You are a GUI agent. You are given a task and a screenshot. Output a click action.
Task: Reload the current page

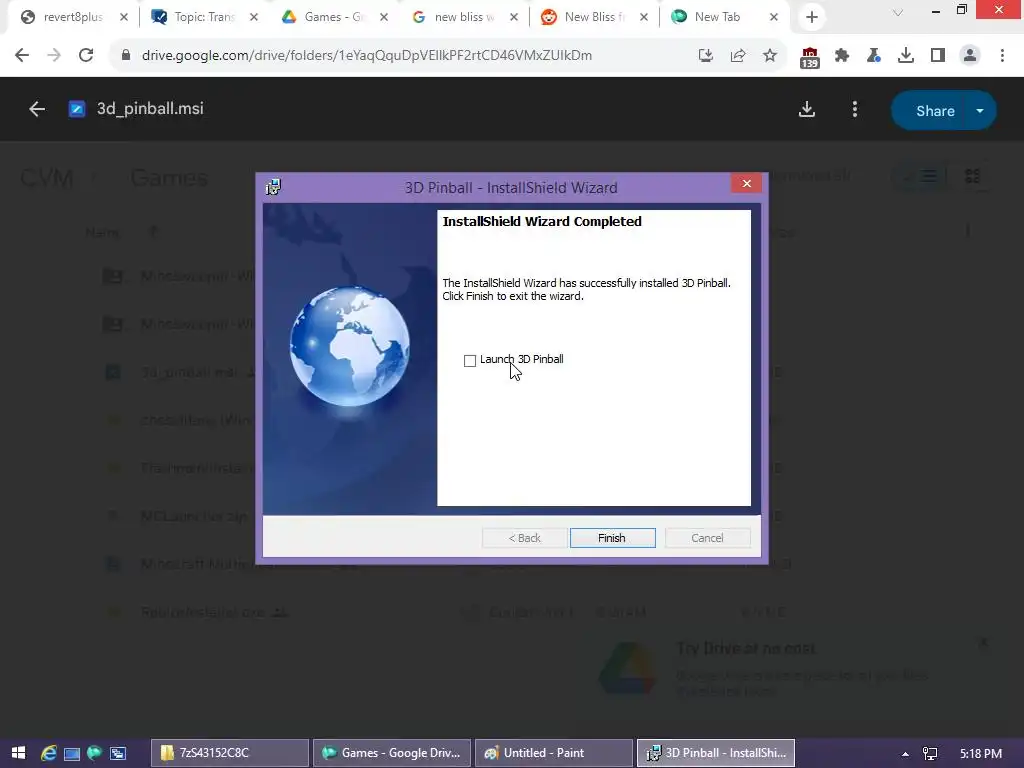tap(86, 56)
